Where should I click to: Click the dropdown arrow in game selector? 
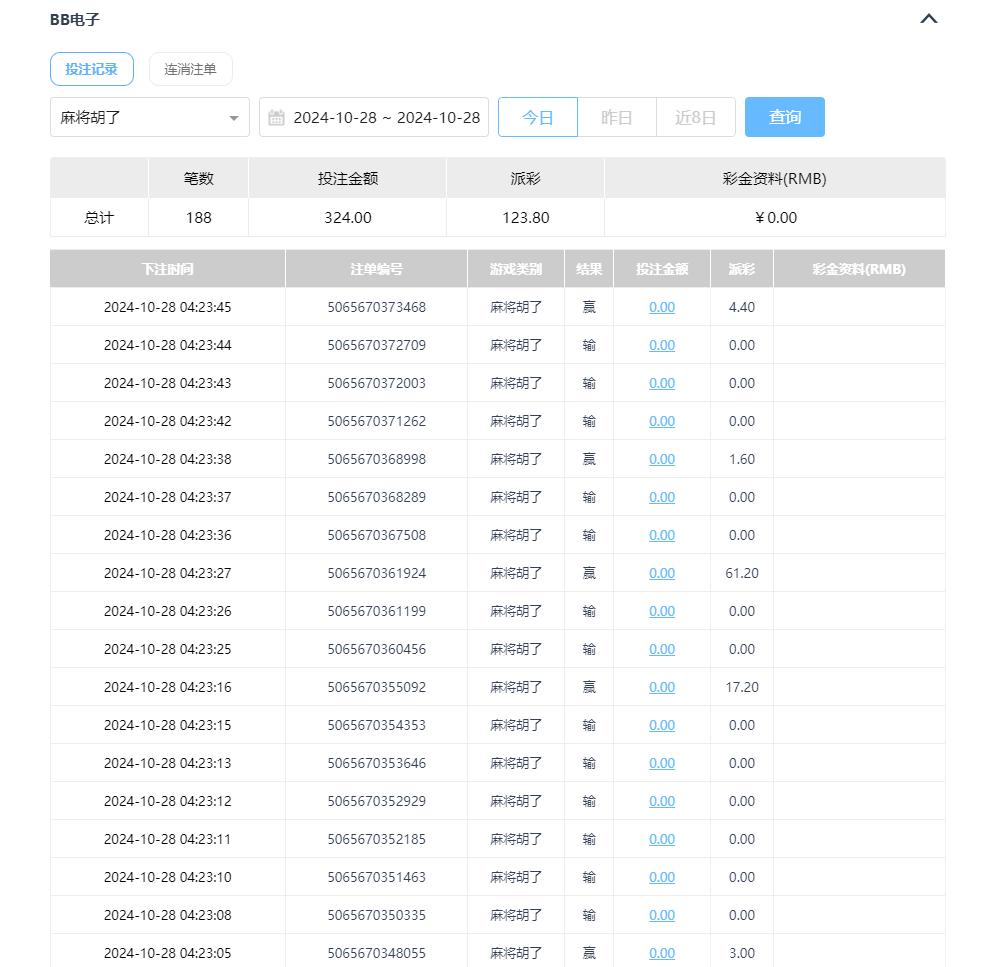tap(234, 118)
